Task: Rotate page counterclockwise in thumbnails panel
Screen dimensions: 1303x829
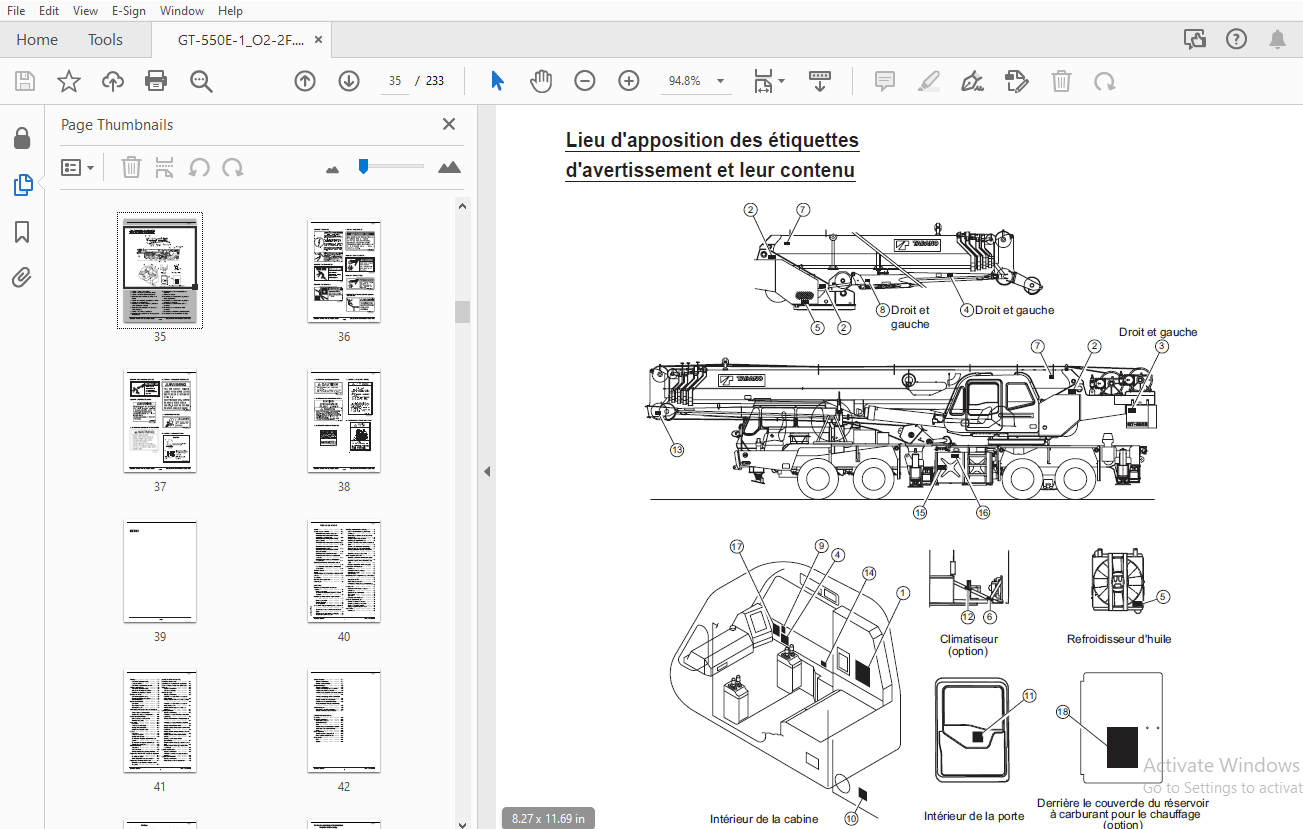Action: (x=199, y=167)
